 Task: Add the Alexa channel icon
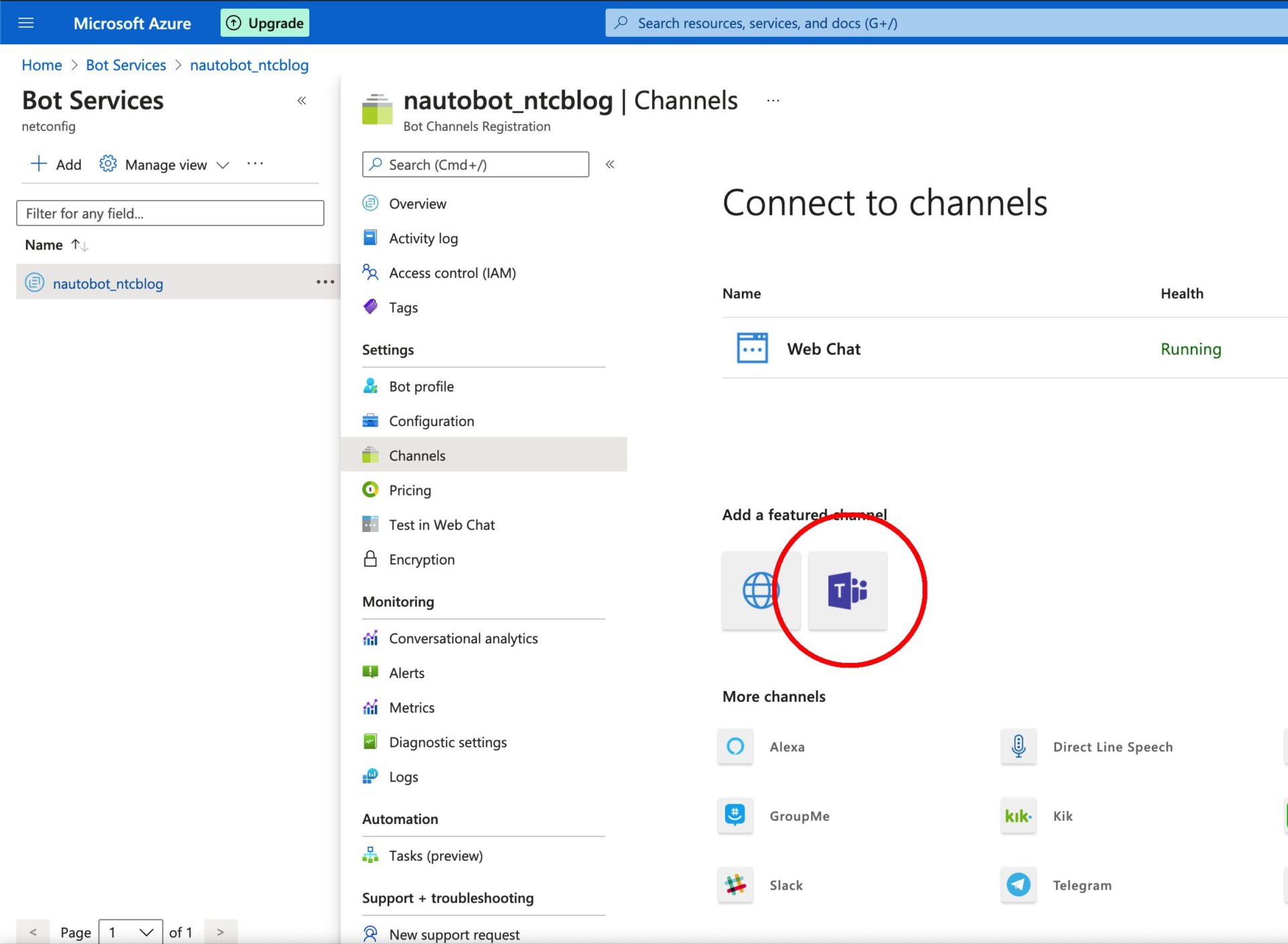point(735,747)
